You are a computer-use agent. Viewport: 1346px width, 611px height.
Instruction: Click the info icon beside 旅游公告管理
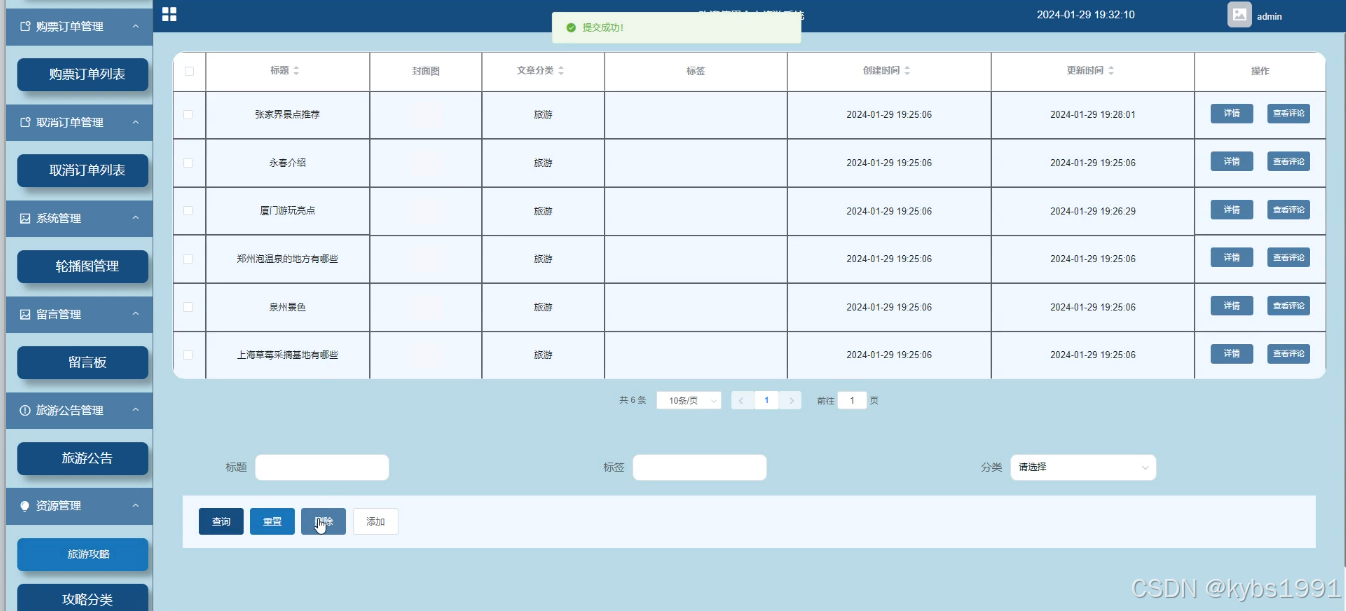pos(26,410)
